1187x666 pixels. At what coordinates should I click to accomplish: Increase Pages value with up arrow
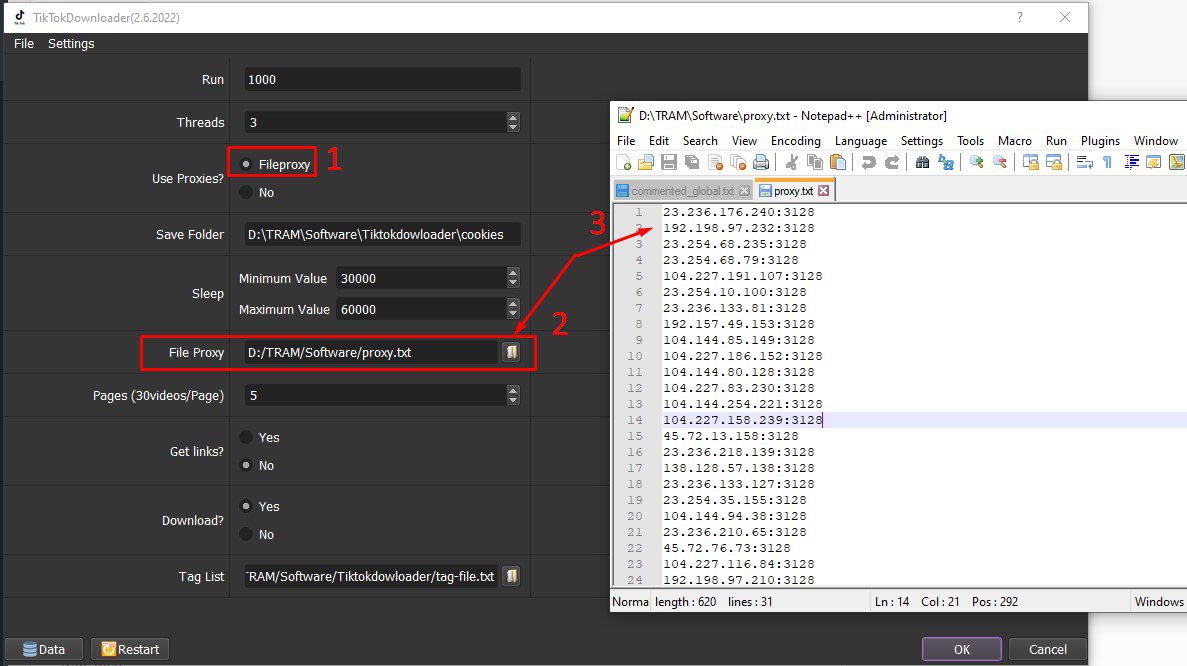point(513,391)
